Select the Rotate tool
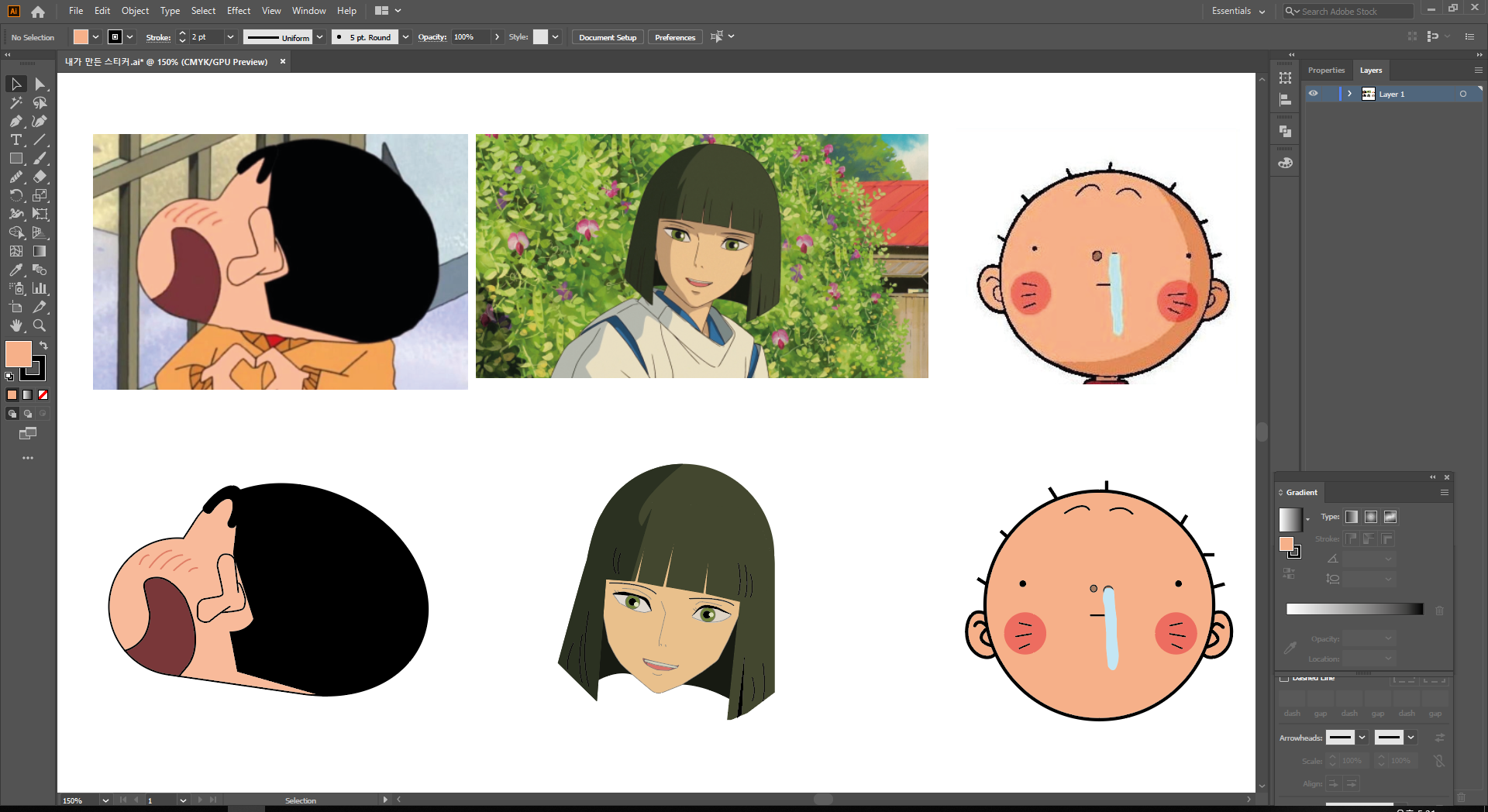Viewport: 1488px width, 812px height. tap(15, 195)
